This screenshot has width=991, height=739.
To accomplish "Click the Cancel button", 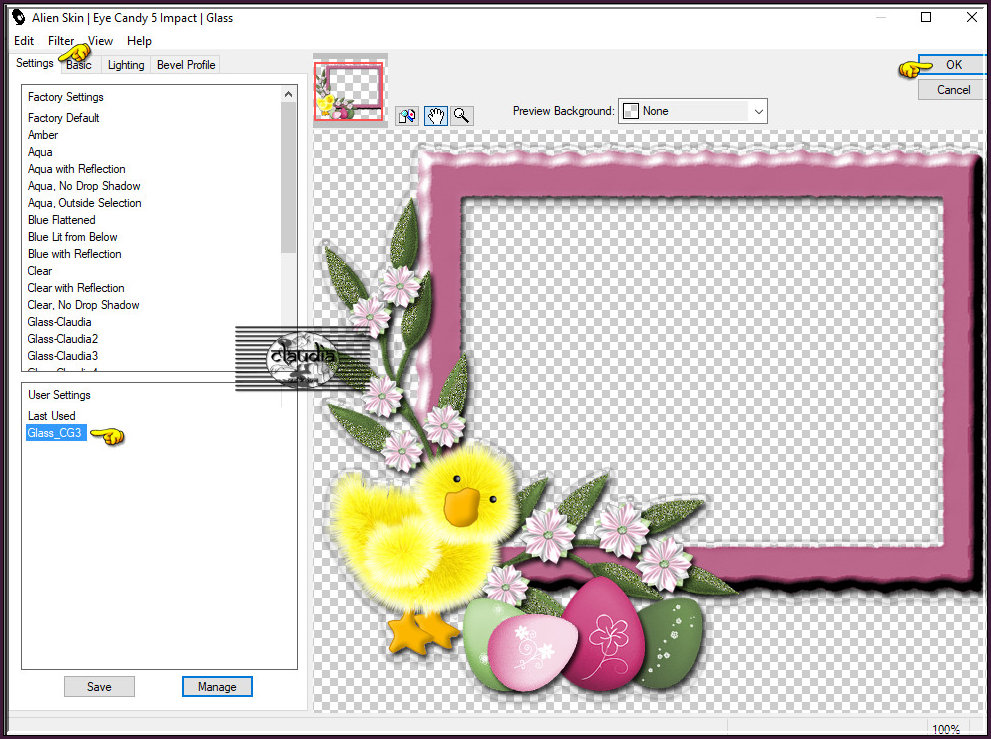I will [953, 90].
